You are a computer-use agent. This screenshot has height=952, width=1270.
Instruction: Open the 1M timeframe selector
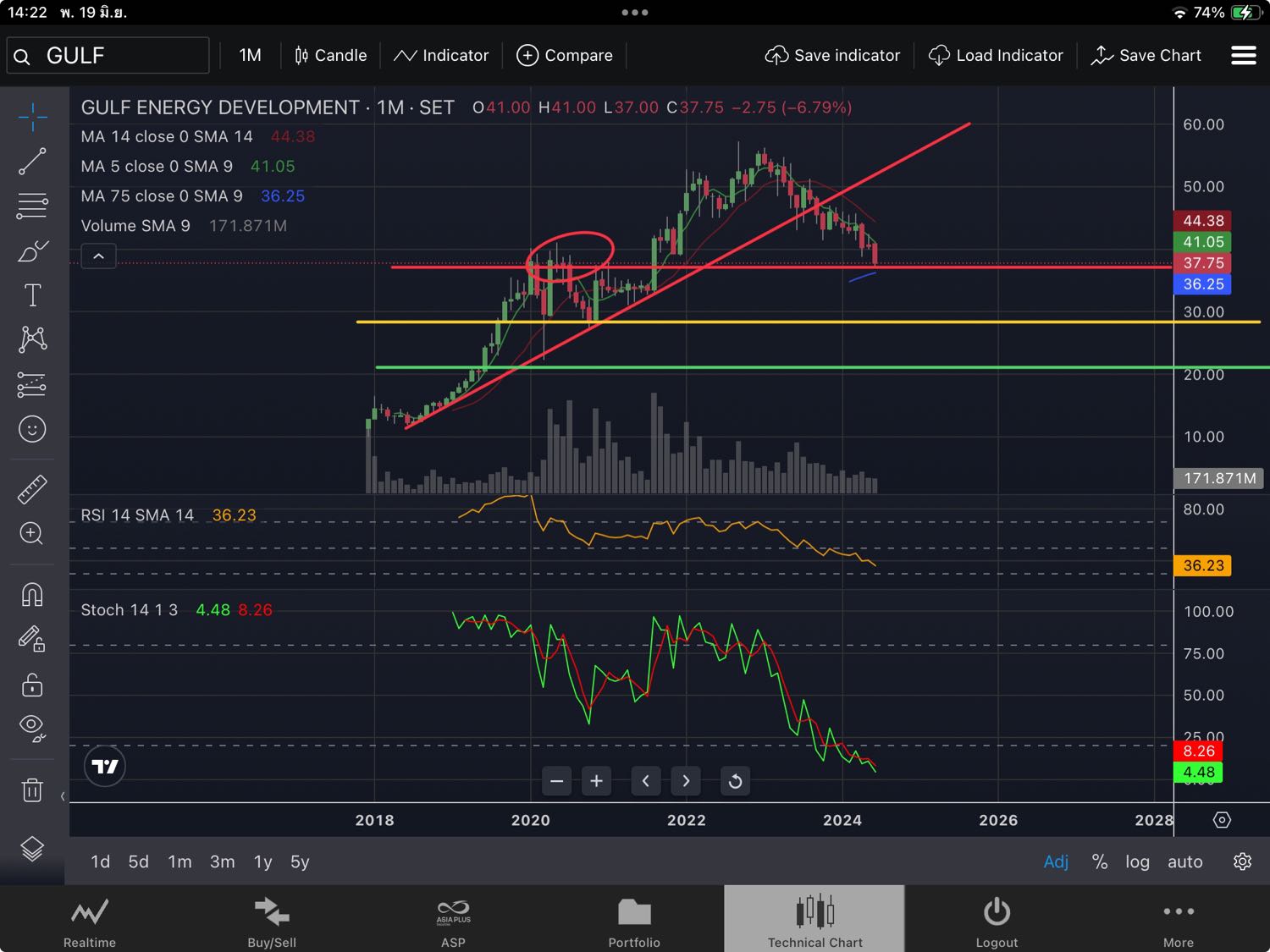(x=250, y=55)
